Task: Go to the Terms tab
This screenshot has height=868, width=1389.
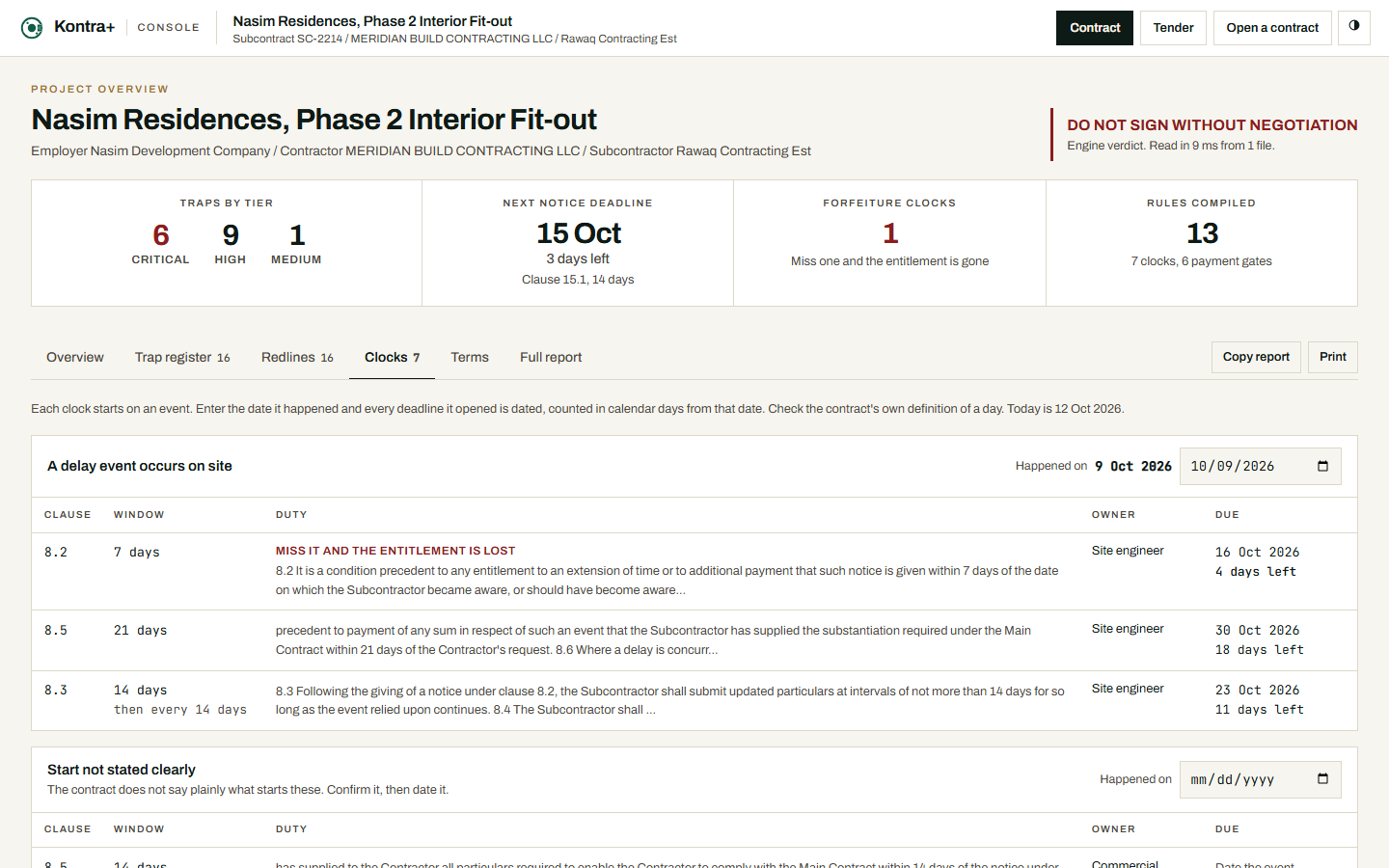Action: click(x=470, y=358)
